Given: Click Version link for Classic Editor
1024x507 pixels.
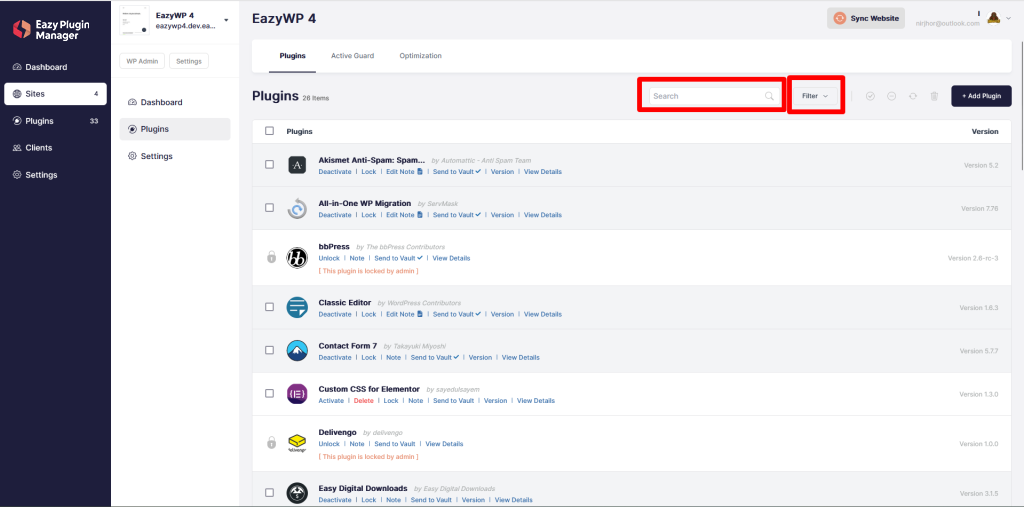Looking at the screenshot, I should pyautogui.click(x=502, y=314).
